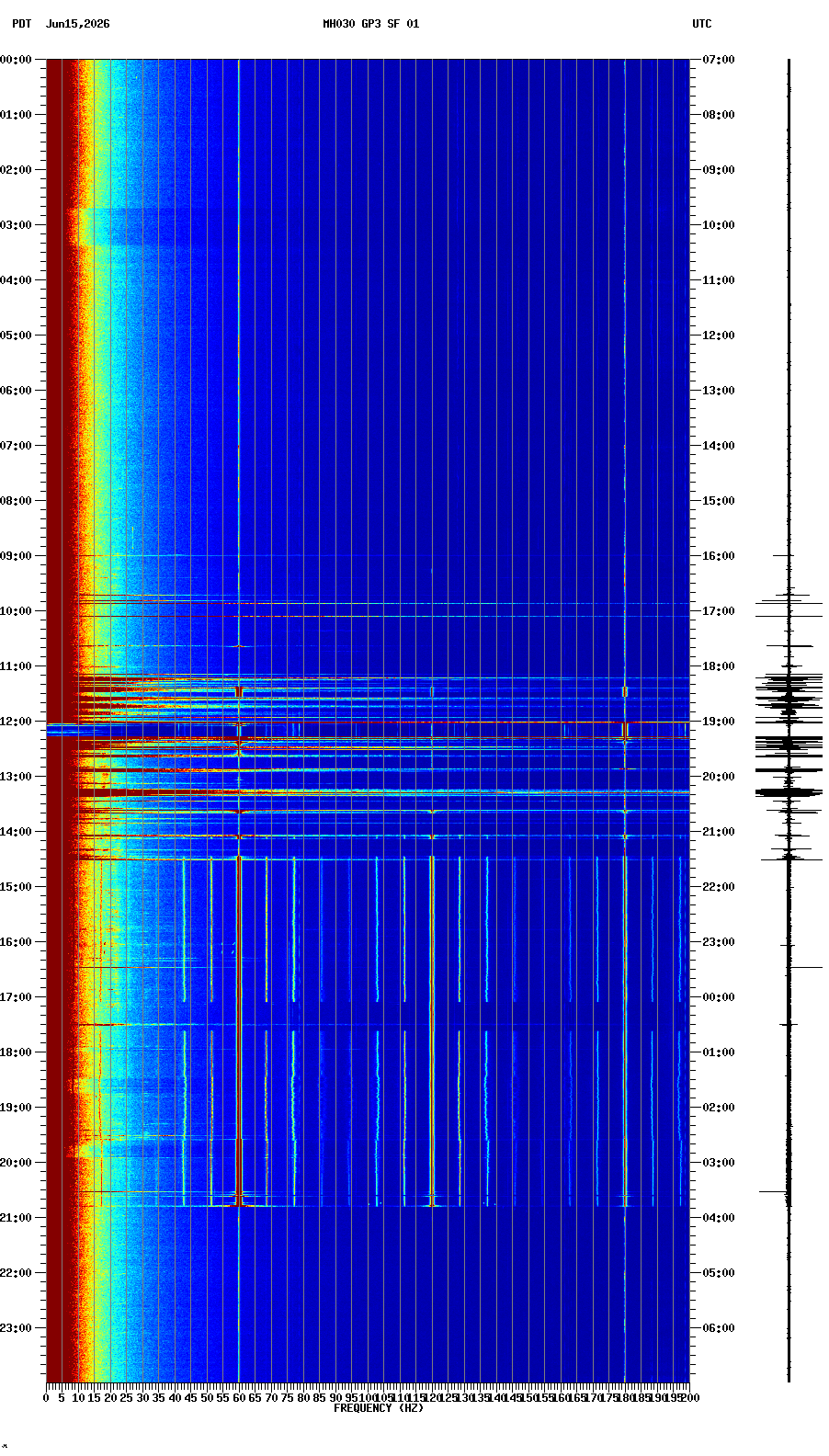Select the 05:00 label on PDT axis
The height and width of the screenshot is (1456, 829).
pos(16,336)
